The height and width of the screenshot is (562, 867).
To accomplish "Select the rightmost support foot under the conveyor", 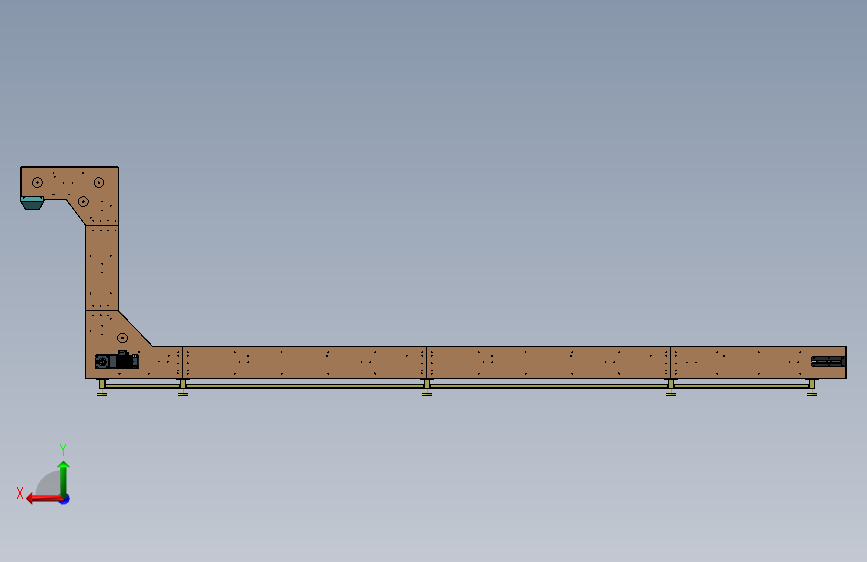I will click(812, 388).
